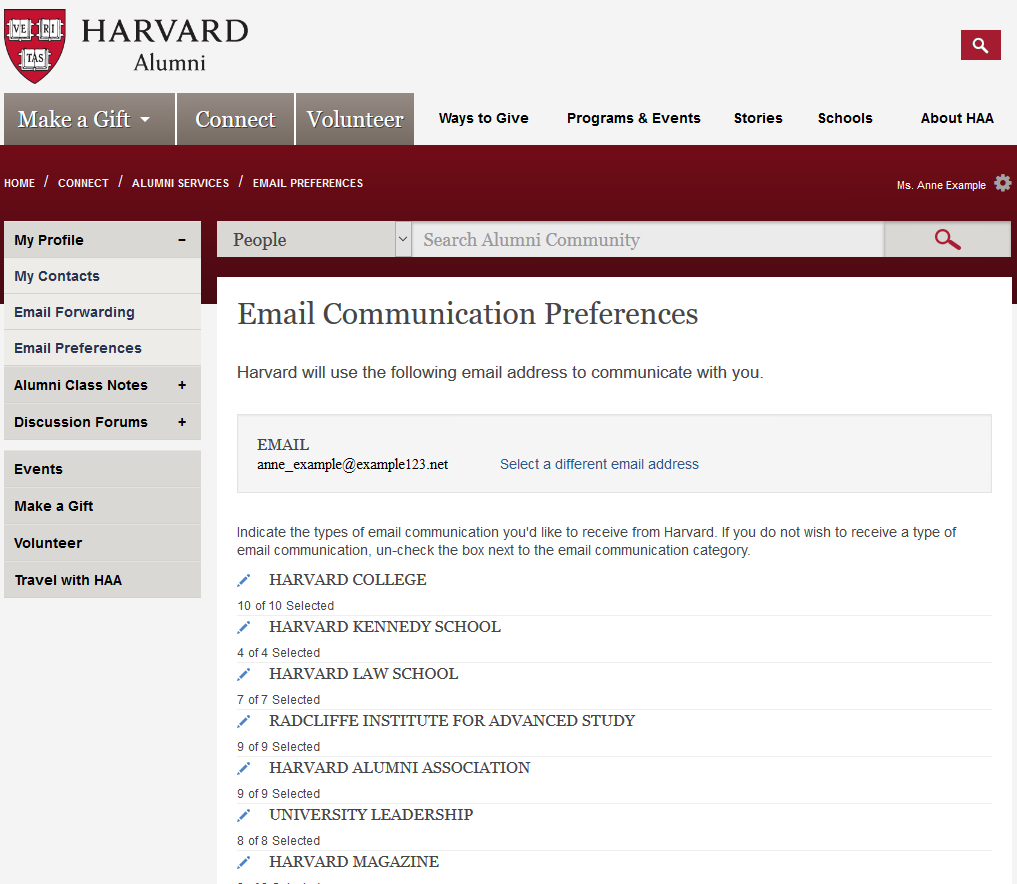Open Make a Gift in the sidebar
This screenshot has width=1017, height=884.
[102, 506]
